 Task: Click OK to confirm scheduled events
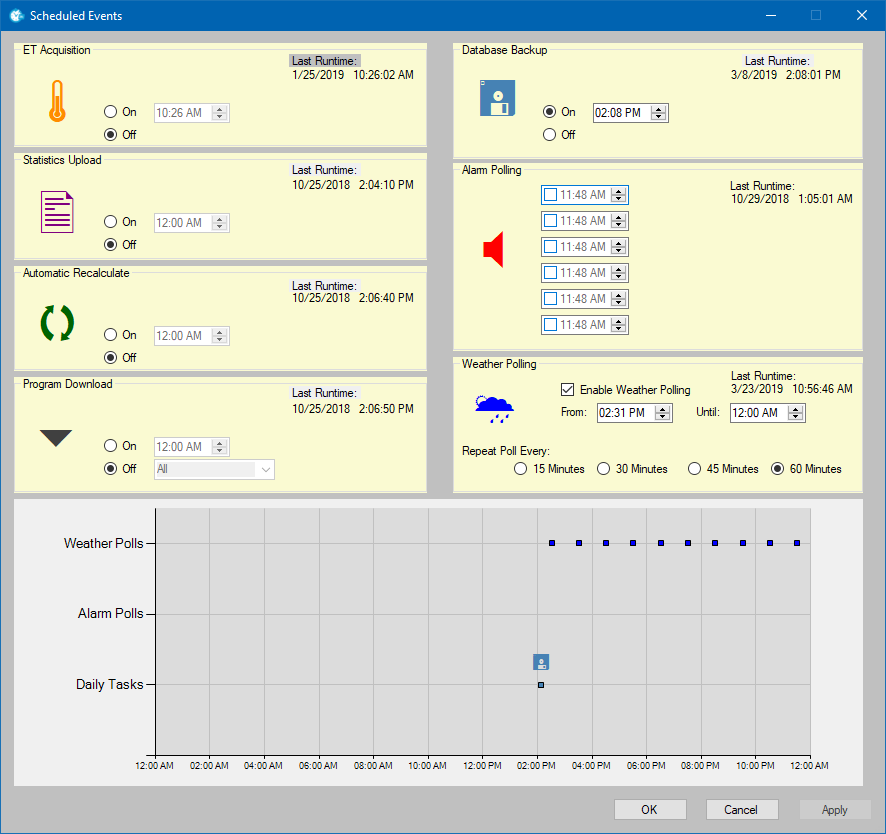click(x=650, y=810)
